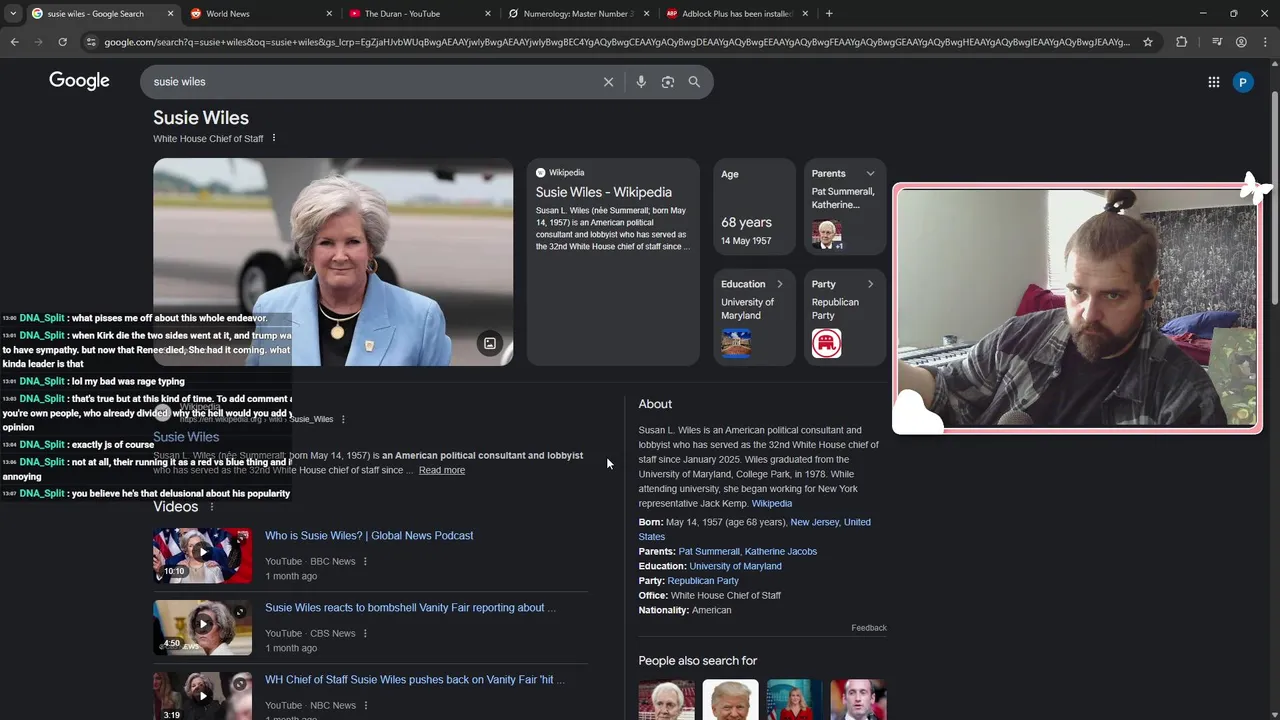The image size is (1280, 720).
Task: Bookmark this page with the star icon
Action: 1148,42
